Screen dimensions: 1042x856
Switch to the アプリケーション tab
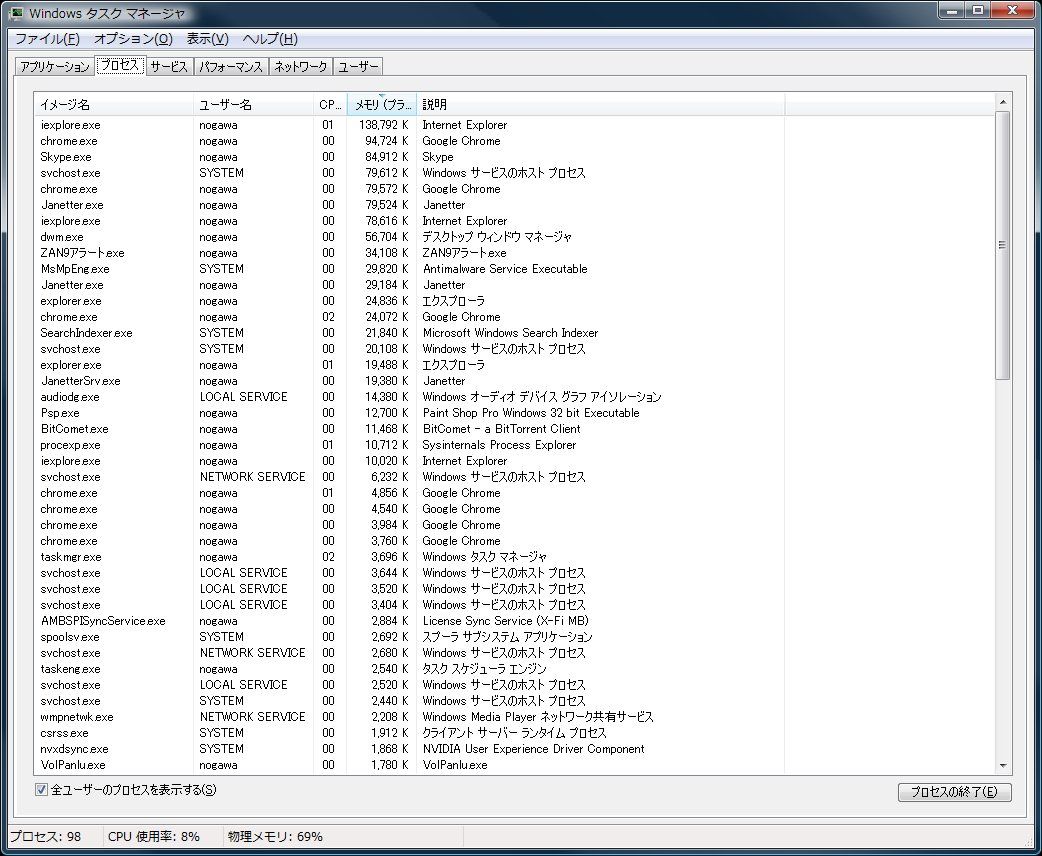(54, 66)
